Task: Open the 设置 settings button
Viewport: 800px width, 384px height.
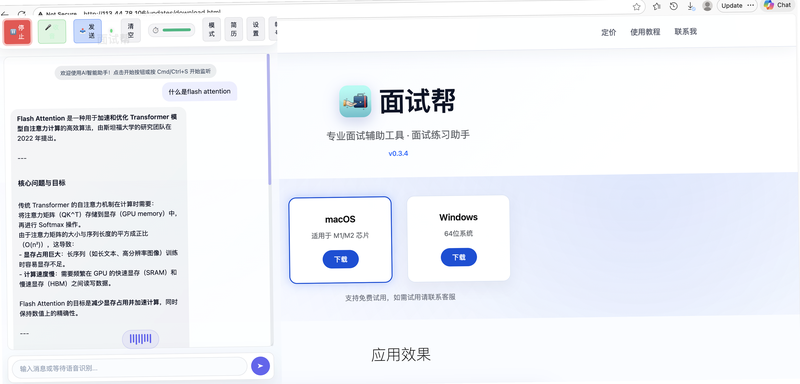Action: (256, 30)
